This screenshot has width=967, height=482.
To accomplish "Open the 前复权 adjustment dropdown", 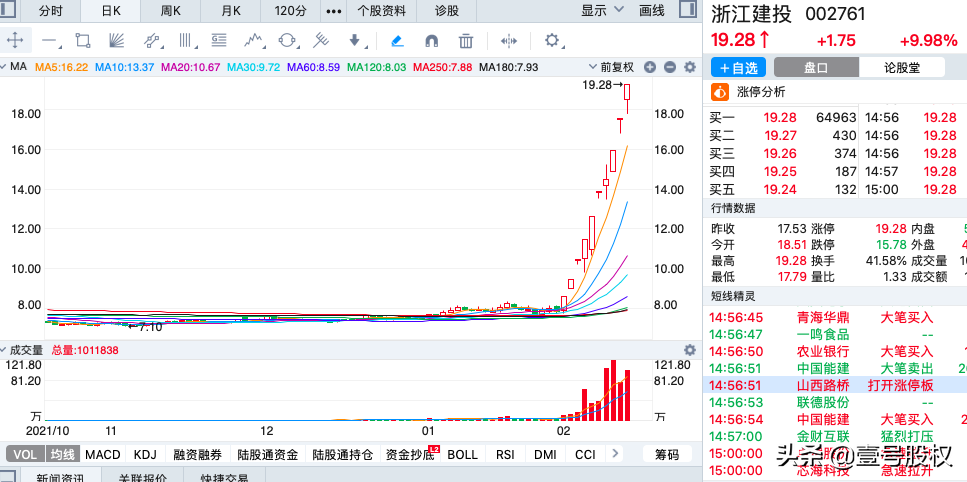I will point(611,67).
